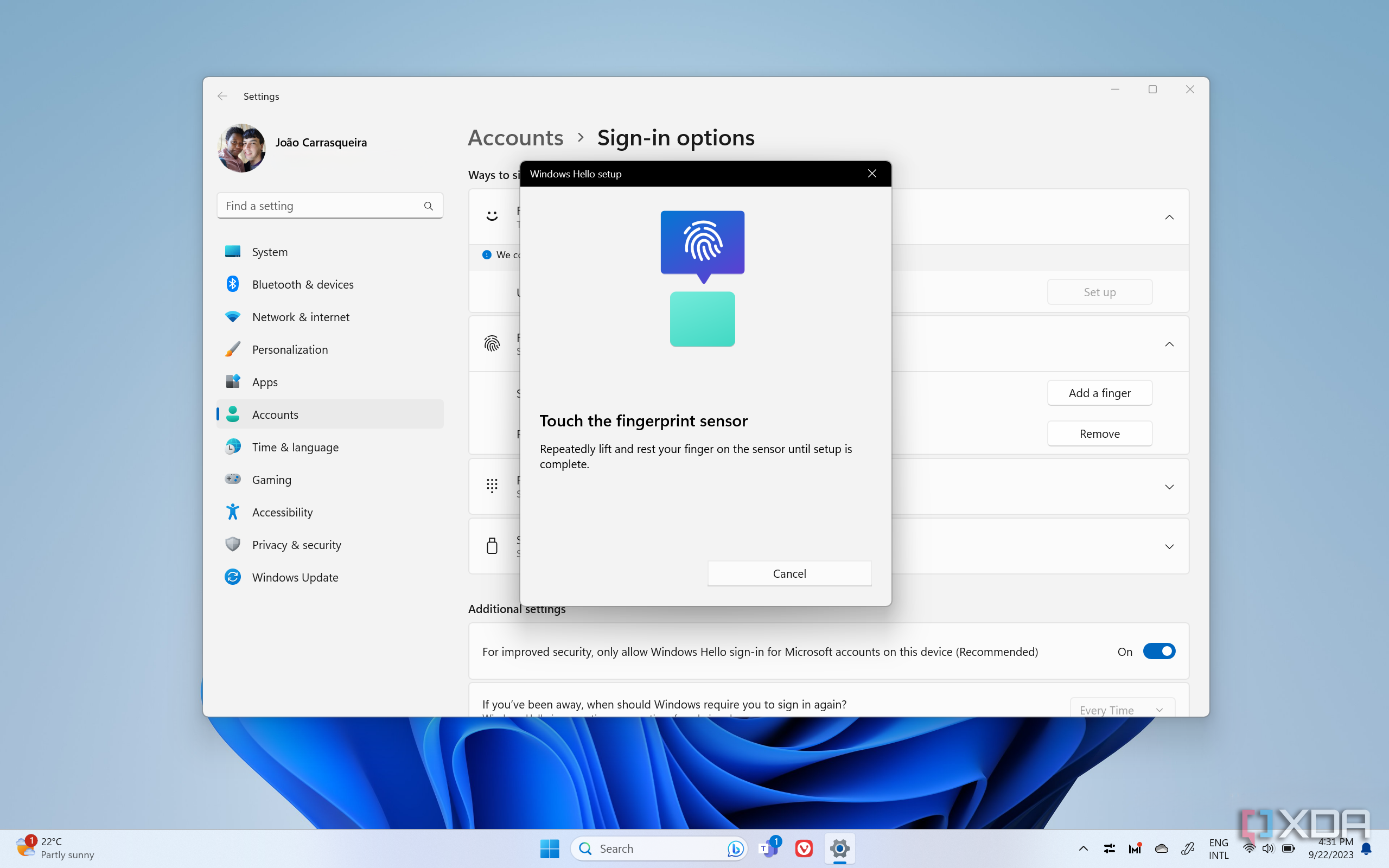
Task: Disable Windows Hello sign-in for Microsoft accounts only
Action: click(x=1160, y=651)
